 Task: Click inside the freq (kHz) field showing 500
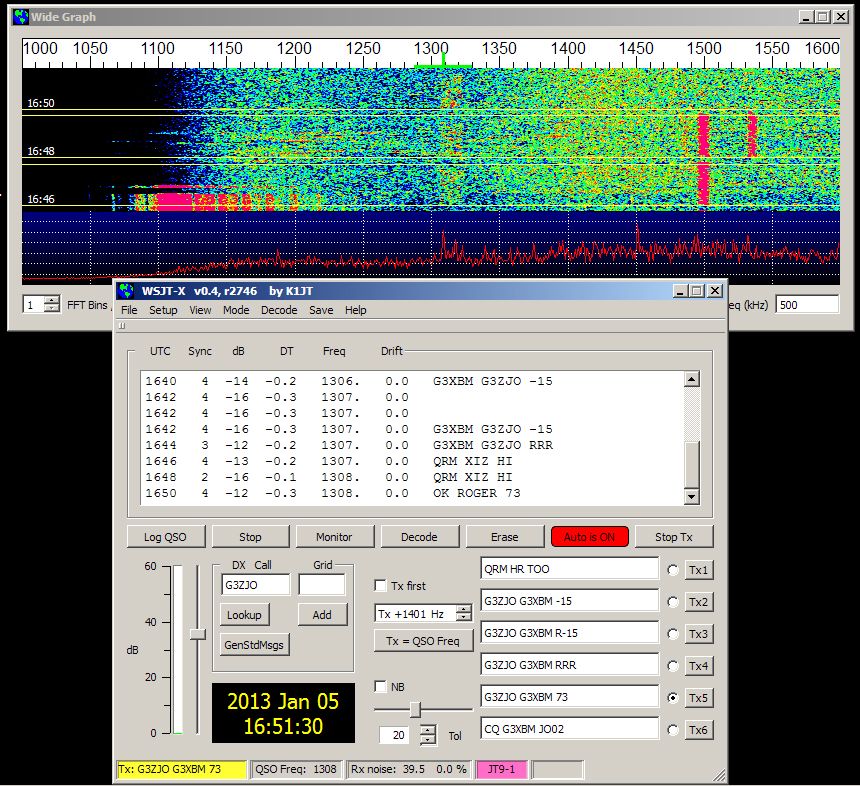(807, 303)
